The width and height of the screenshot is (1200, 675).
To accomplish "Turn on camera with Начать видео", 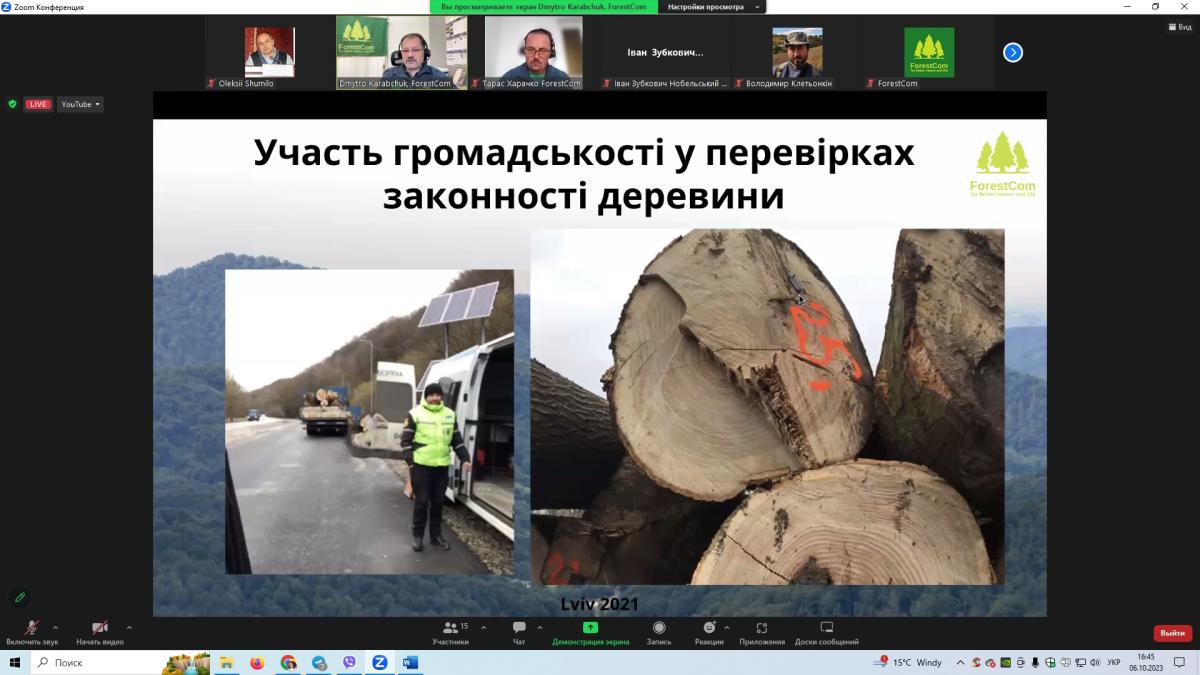I will coord(100,632).
